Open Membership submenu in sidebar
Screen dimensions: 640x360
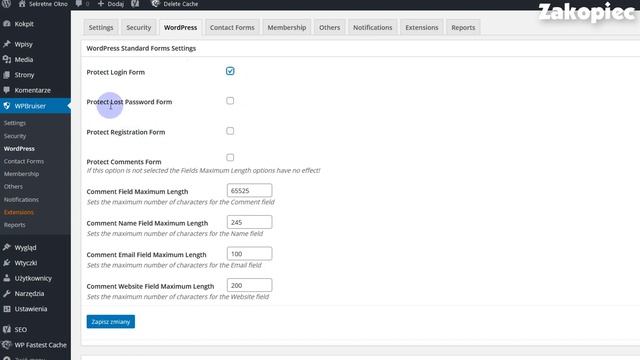tap(21, 174)
